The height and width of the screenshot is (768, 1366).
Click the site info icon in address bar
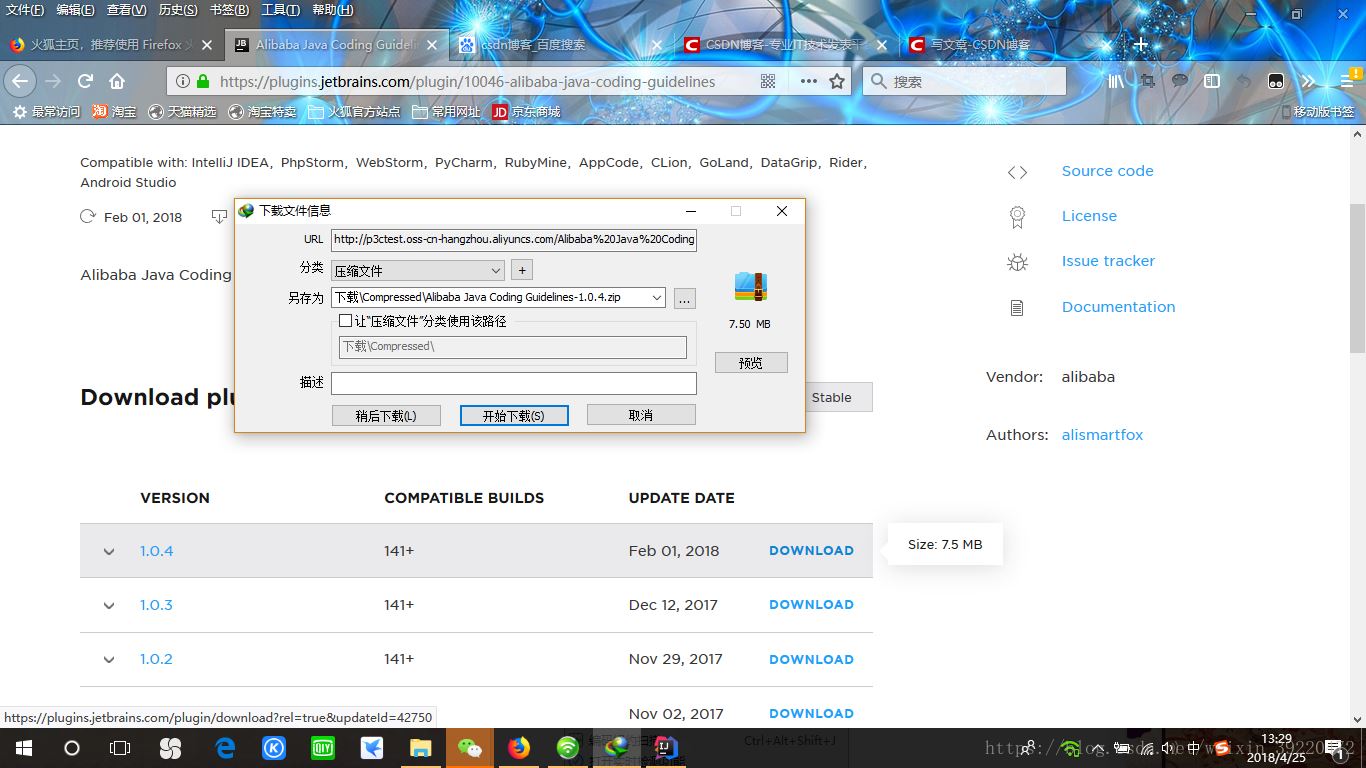[183, 81]
